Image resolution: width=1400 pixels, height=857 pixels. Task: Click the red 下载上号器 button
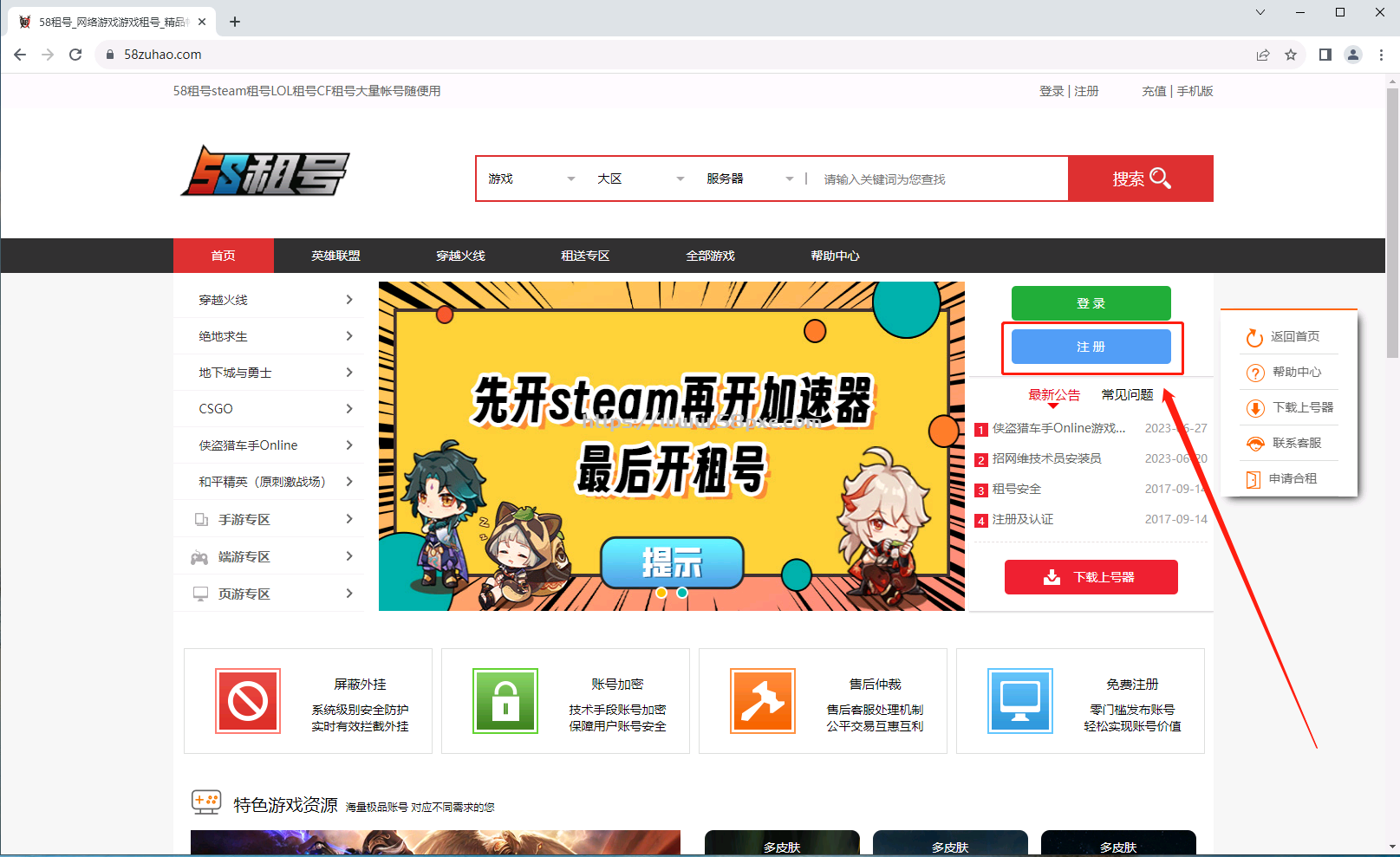click(x=1091, y=577)
